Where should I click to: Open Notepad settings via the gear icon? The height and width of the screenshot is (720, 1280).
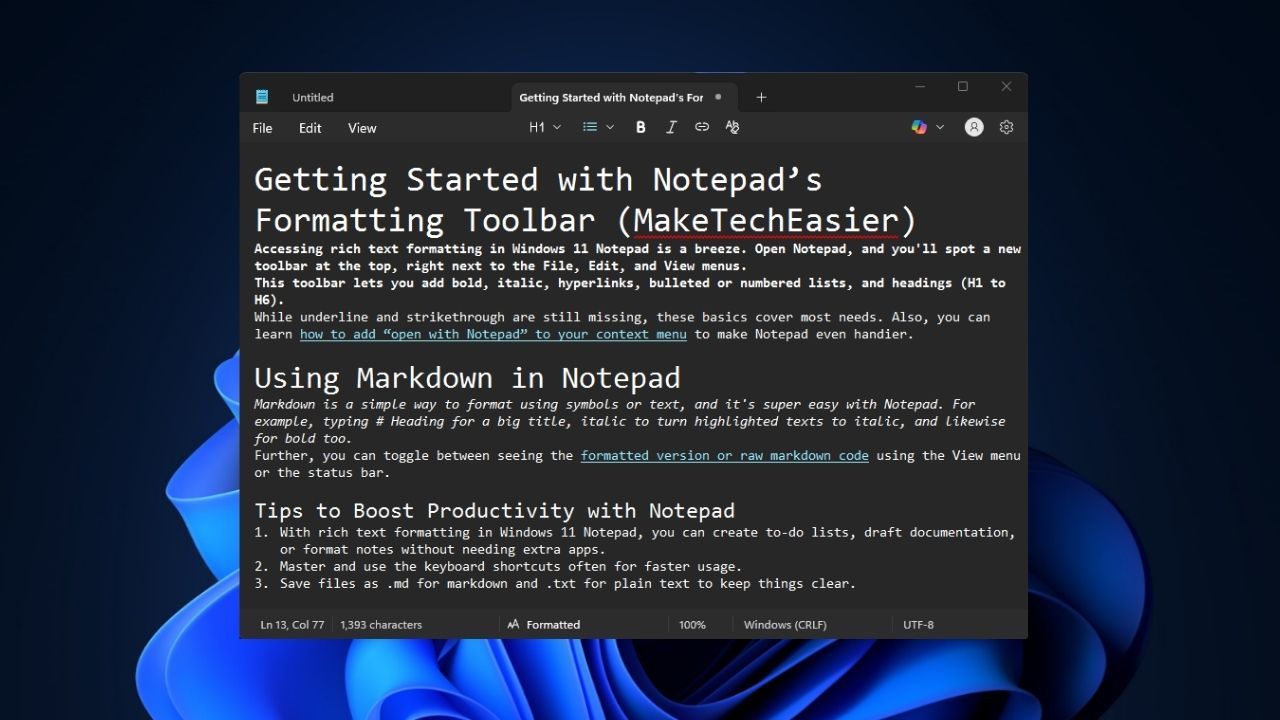pyautogui.click(x=1006, y=127)
